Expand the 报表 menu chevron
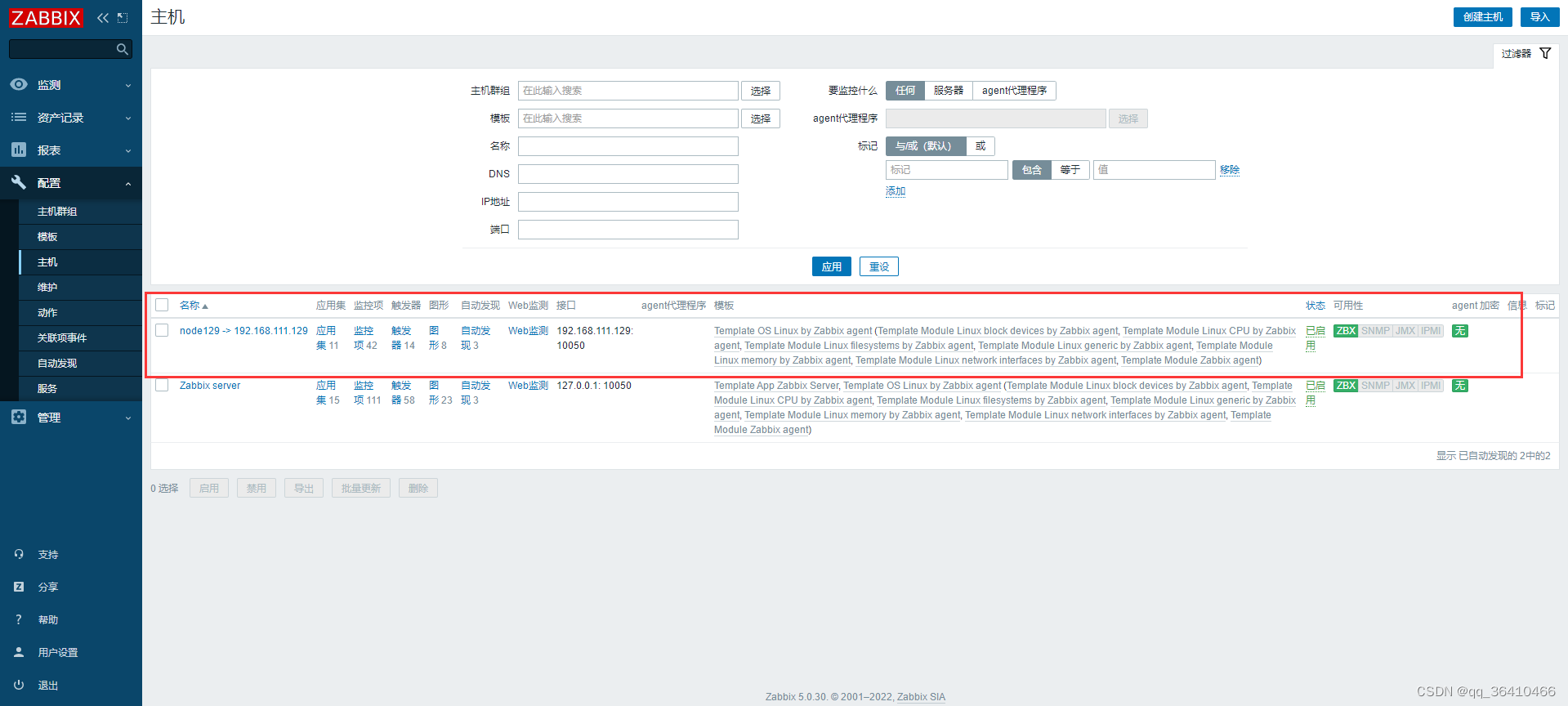The image size is (1568, 706). coord(128,150)
